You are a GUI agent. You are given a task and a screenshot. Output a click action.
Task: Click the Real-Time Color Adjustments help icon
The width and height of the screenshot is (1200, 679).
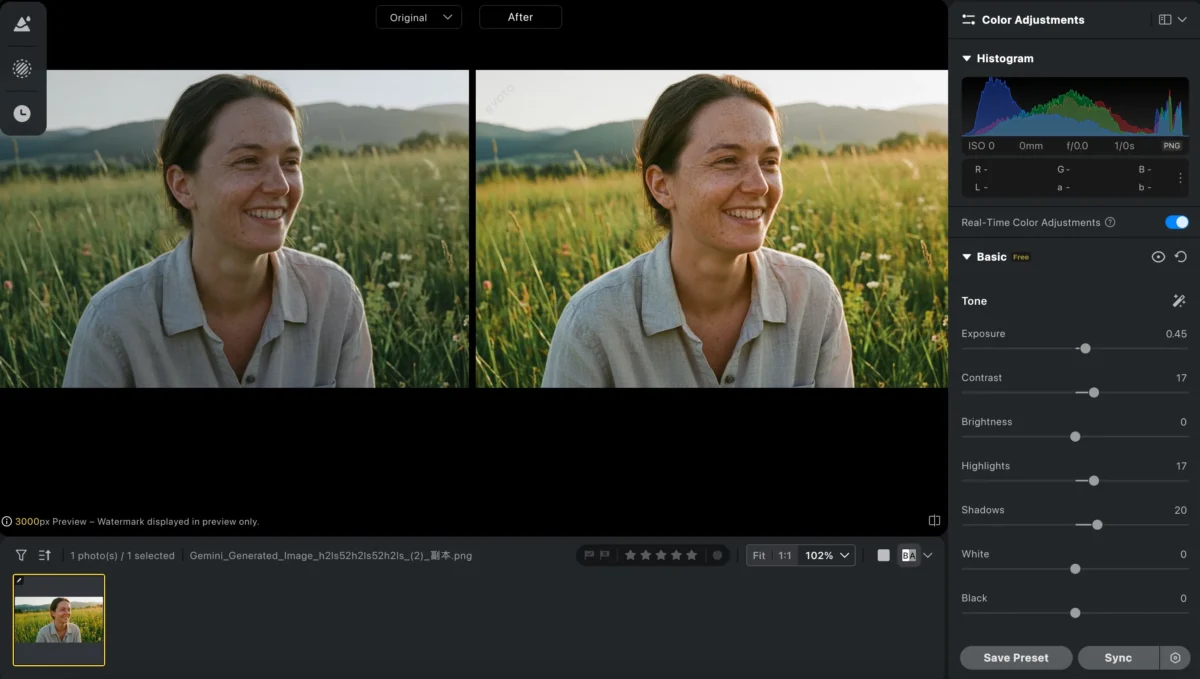[x=1110, y=222]
